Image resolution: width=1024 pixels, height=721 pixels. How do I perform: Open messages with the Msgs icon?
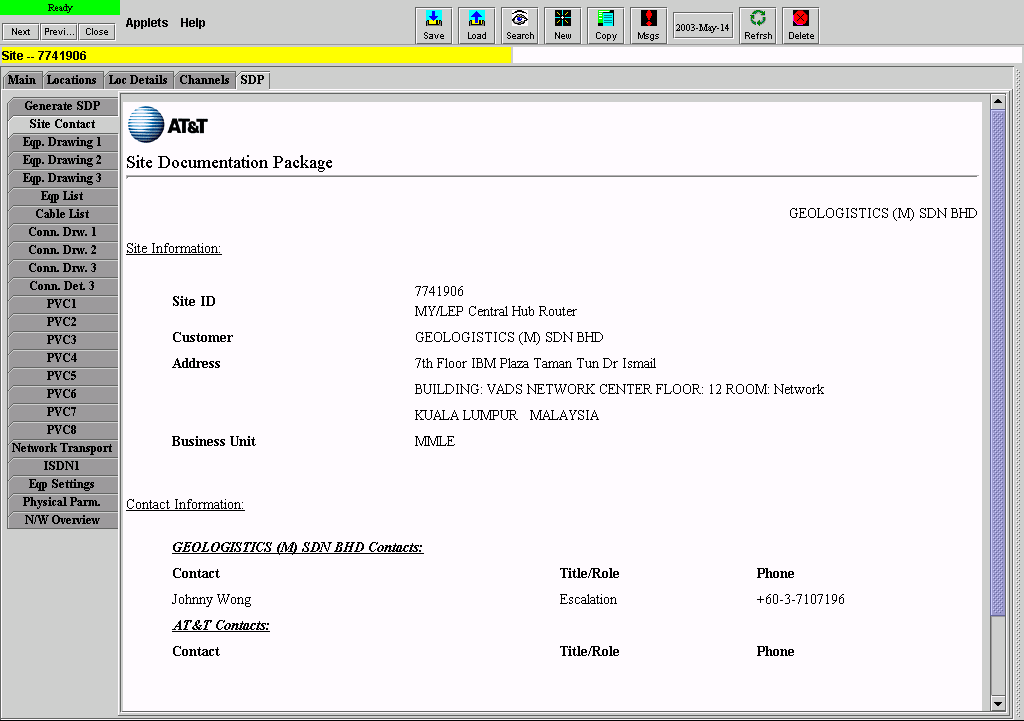648,25
